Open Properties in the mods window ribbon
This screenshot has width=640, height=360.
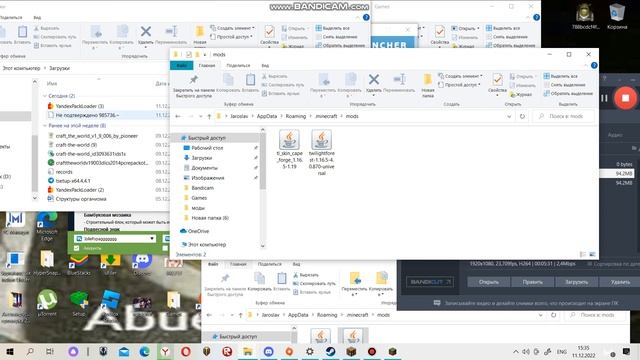pos(497,83)
